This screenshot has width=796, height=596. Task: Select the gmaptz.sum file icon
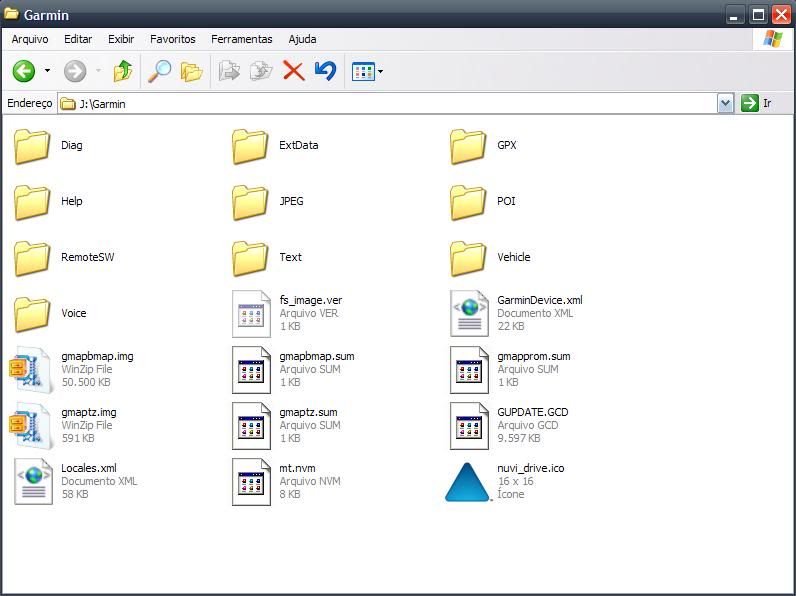point(251,425)
